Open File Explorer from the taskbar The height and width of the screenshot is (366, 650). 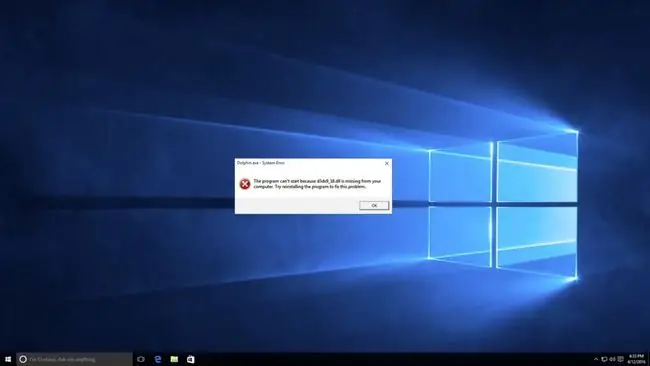(174, 359)
